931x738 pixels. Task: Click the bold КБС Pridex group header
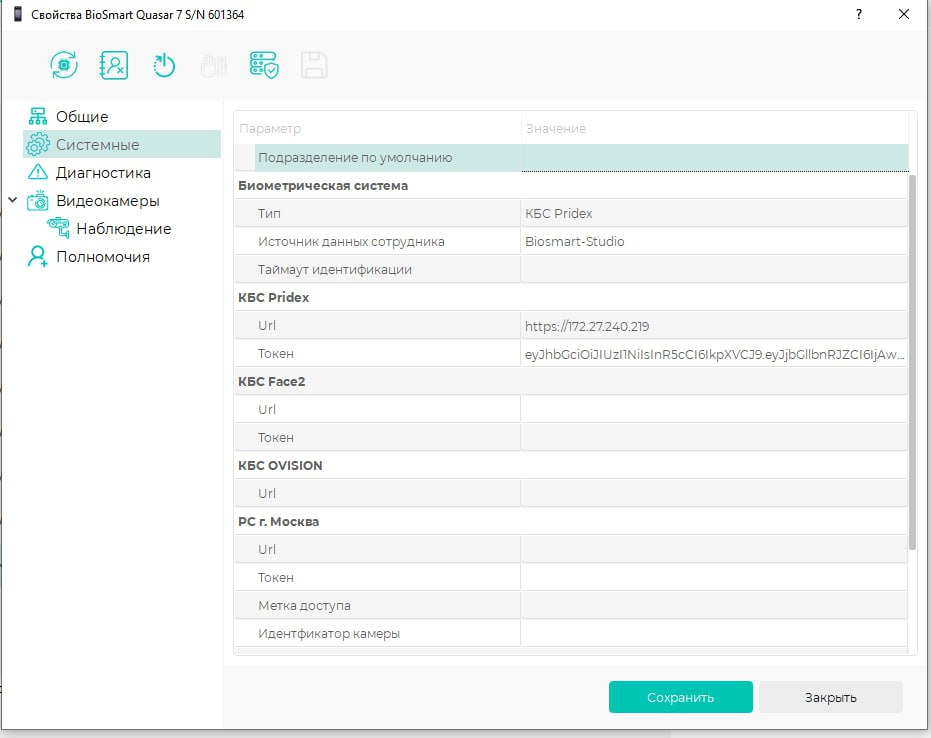274,297
